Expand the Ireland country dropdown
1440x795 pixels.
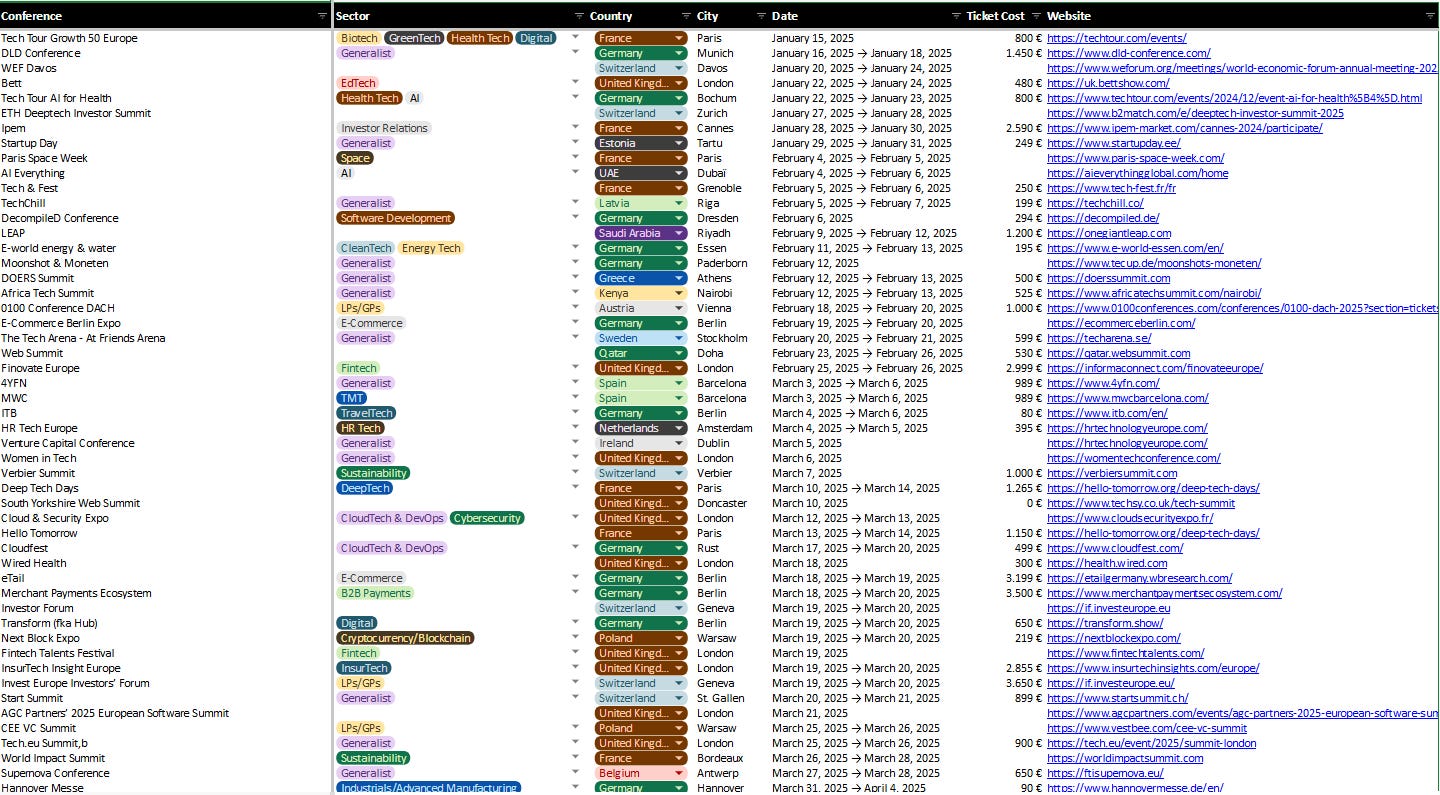[679, 443]
